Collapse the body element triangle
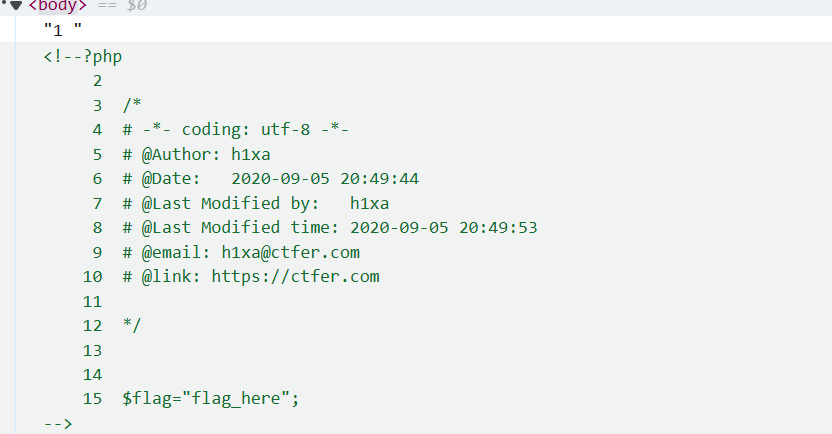This screenshot has height=434, width=832. (x=16, y=6)
